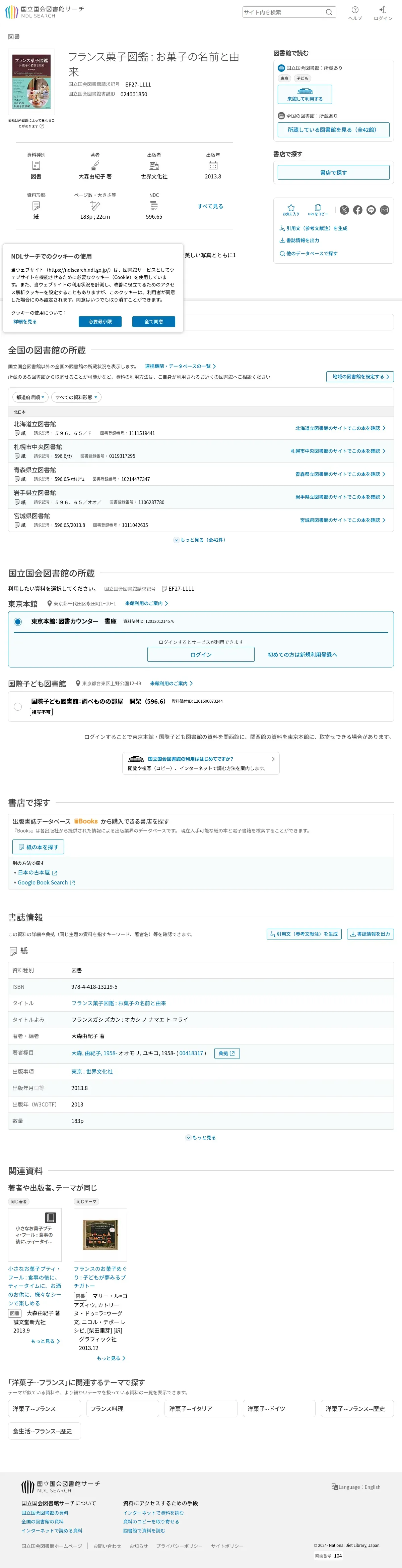Select 東京本館:図書カウンター radio button
402x1568 pixels.
[18, 621]
